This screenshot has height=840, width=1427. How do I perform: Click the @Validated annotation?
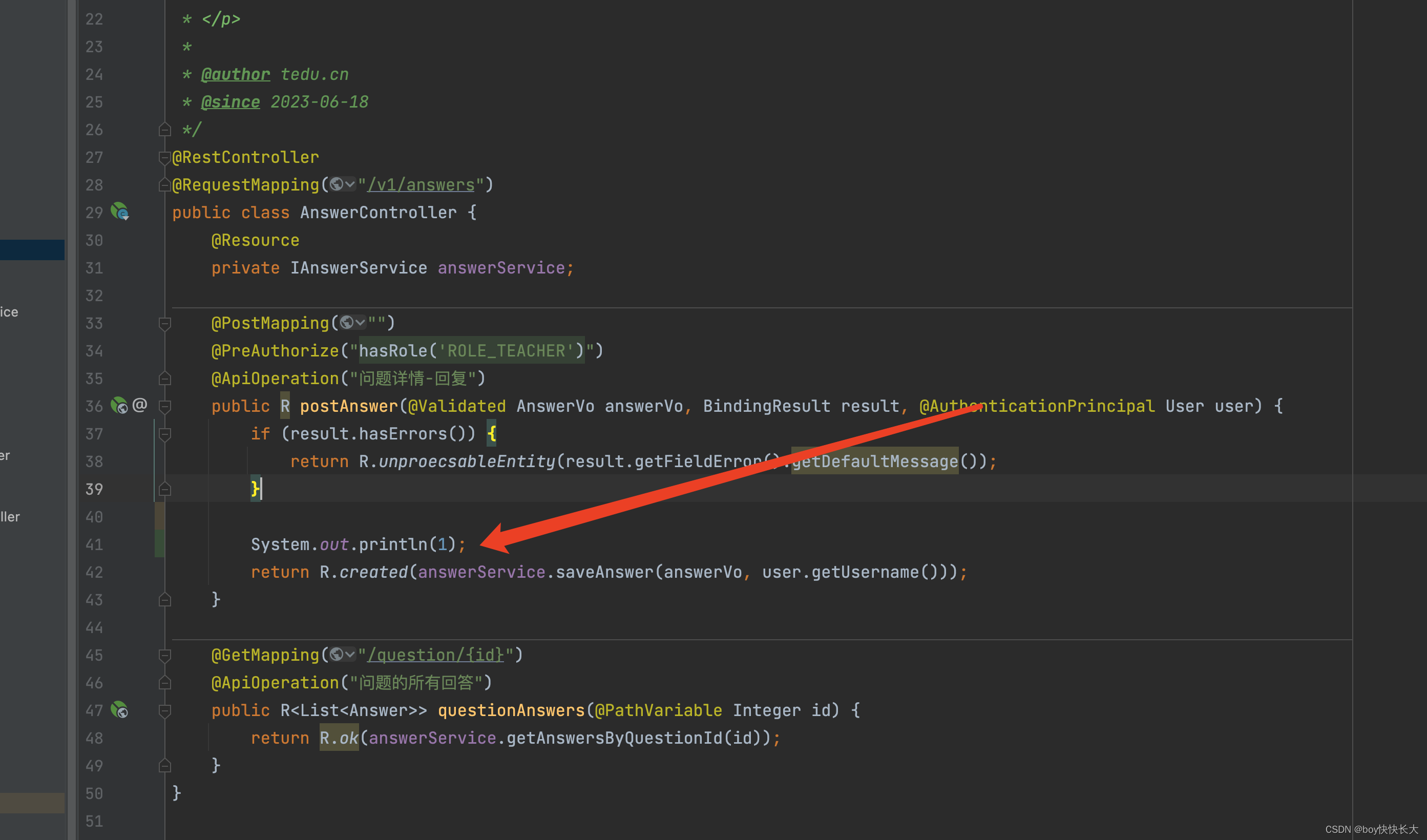coord(457,406)
